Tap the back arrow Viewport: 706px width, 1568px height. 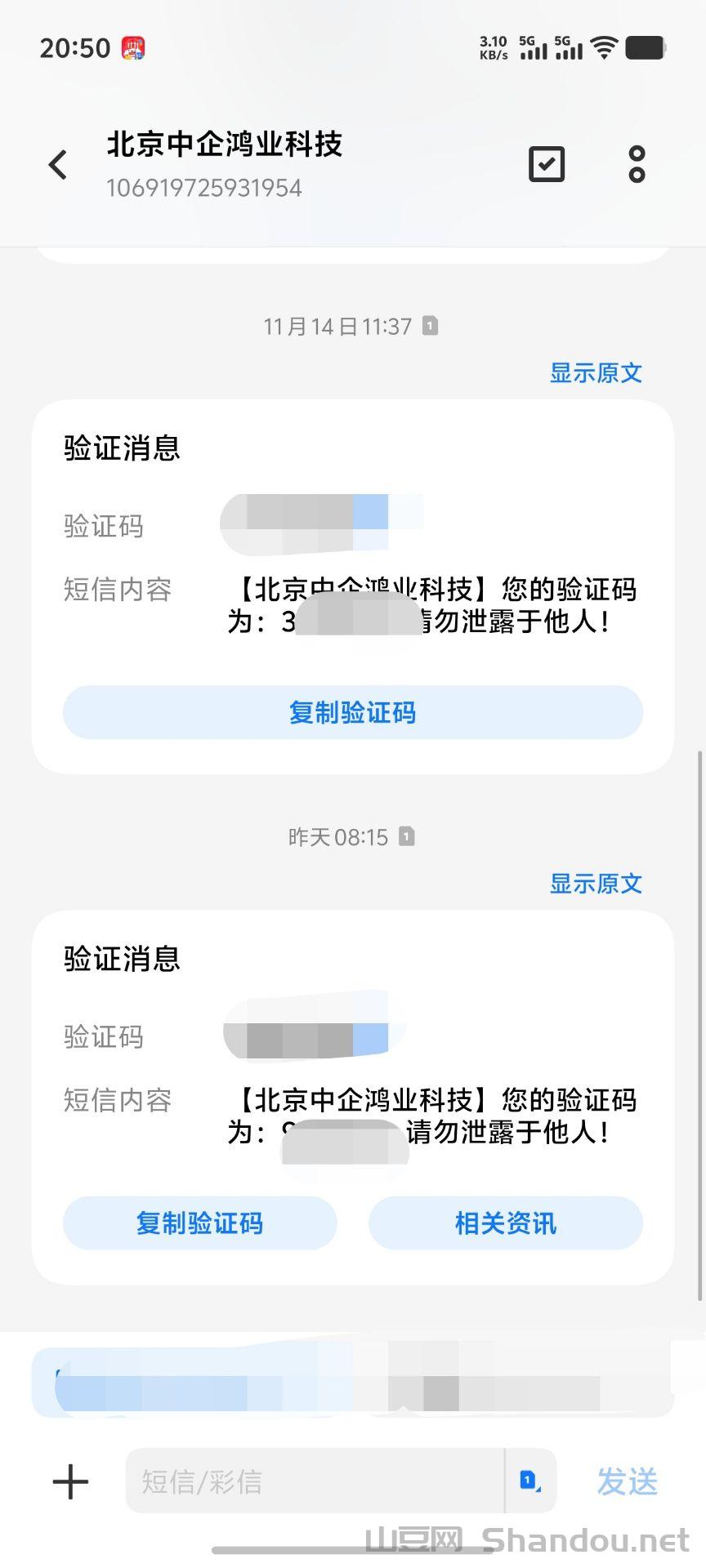pos(58,165)
